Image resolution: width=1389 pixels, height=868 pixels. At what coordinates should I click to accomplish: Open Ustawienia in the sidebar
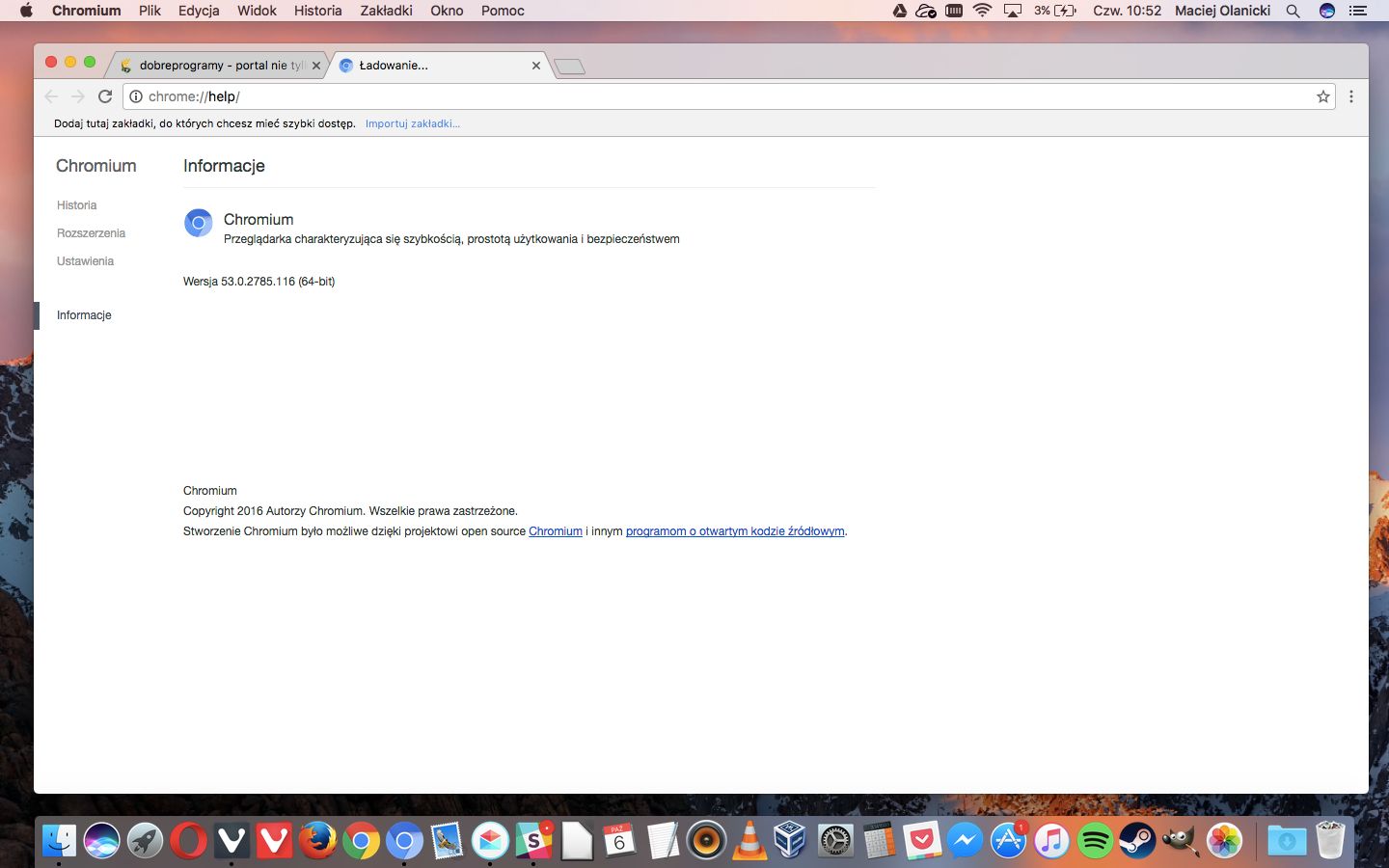[85, 261]
